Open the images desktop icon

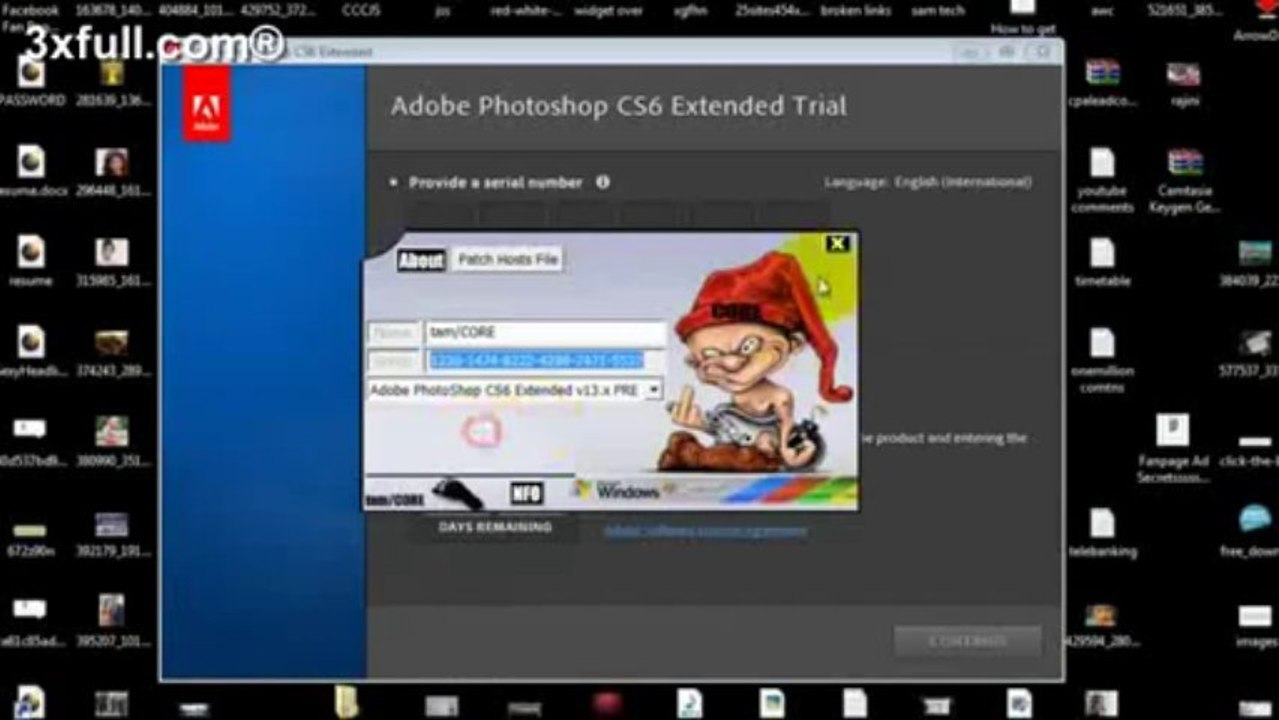coord(1256,624)
